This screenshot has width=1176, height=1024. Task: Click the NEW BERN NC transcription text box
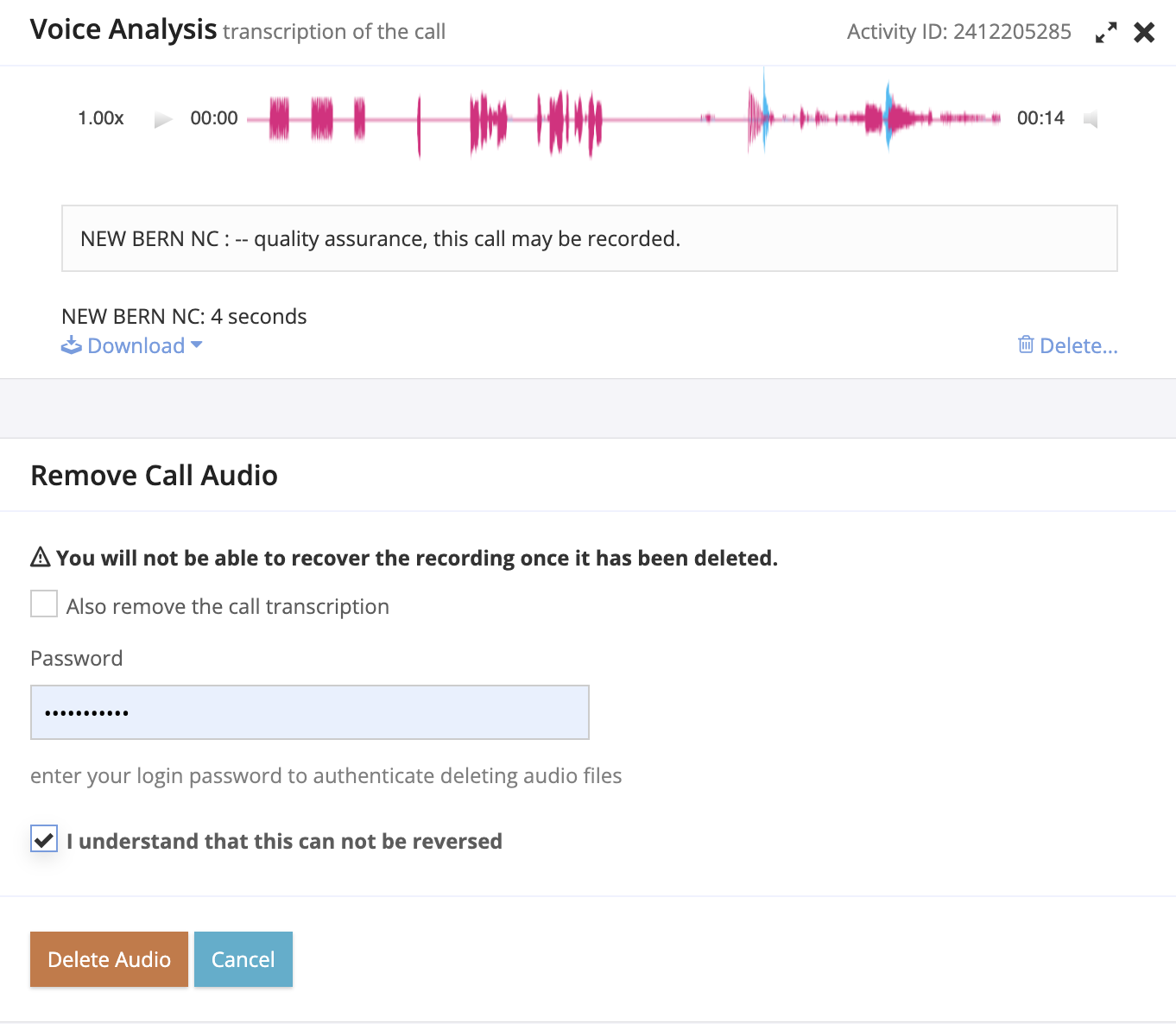point(590,238)
